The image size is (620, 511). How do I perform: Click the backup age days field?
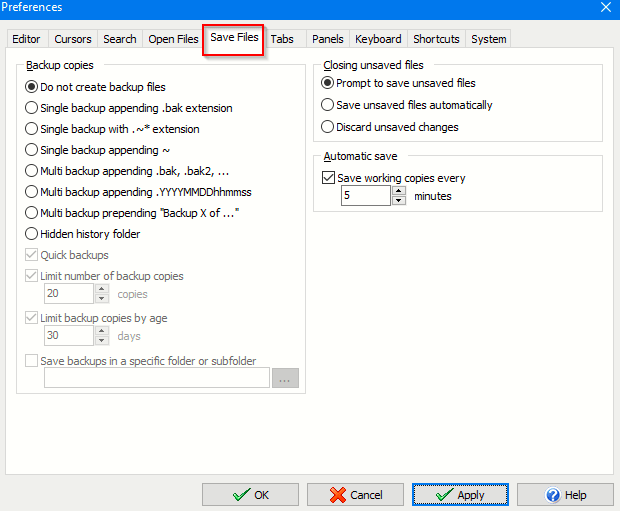click(x=69, y=335)
